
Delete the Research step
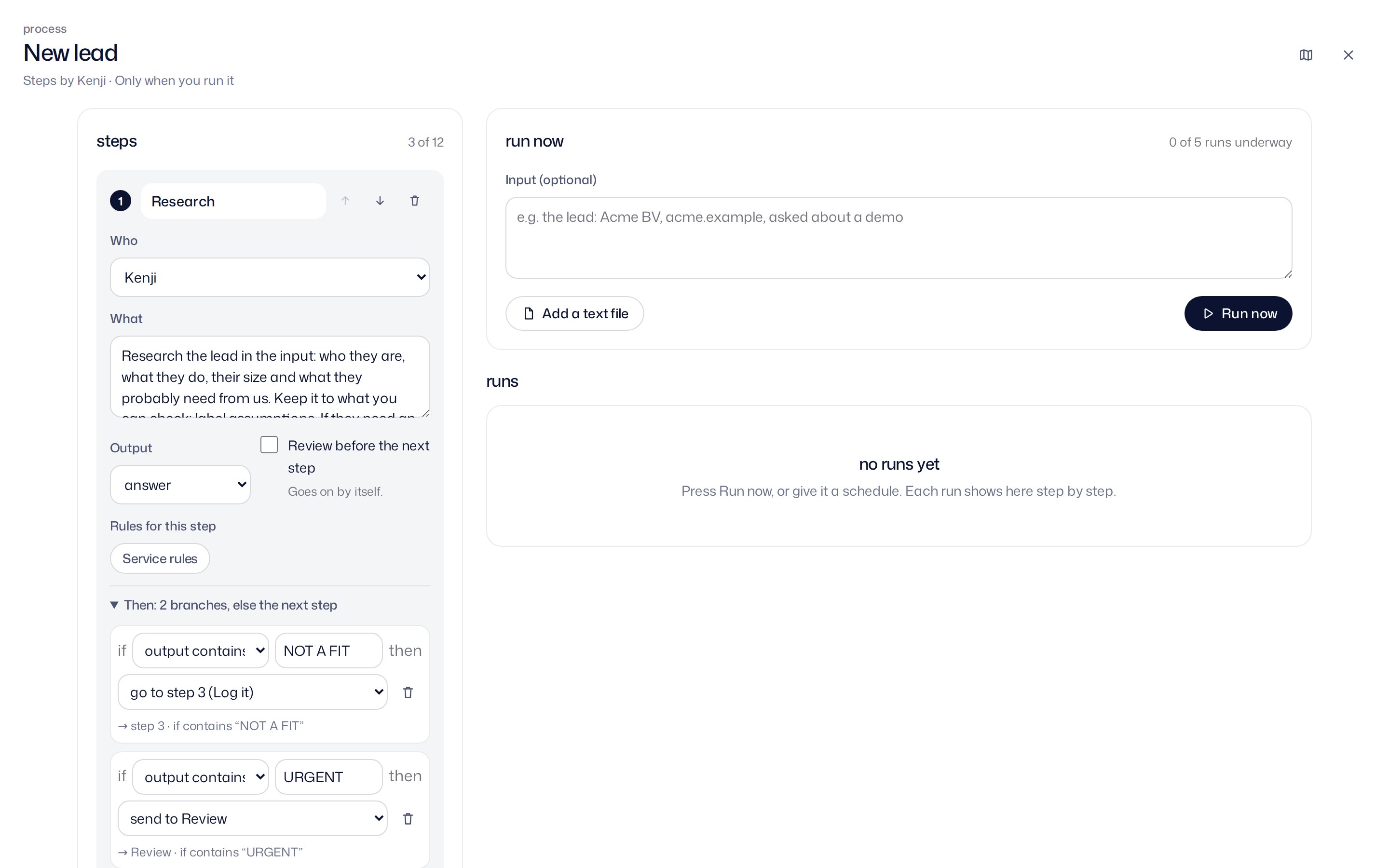(414, 201)
